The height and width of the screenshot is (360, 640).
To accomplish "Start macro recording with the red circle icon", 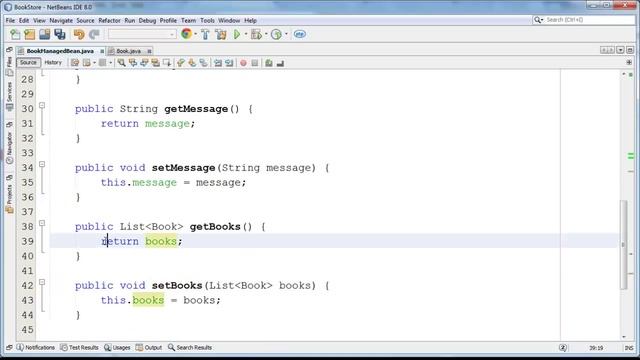I will click(243, 63).
